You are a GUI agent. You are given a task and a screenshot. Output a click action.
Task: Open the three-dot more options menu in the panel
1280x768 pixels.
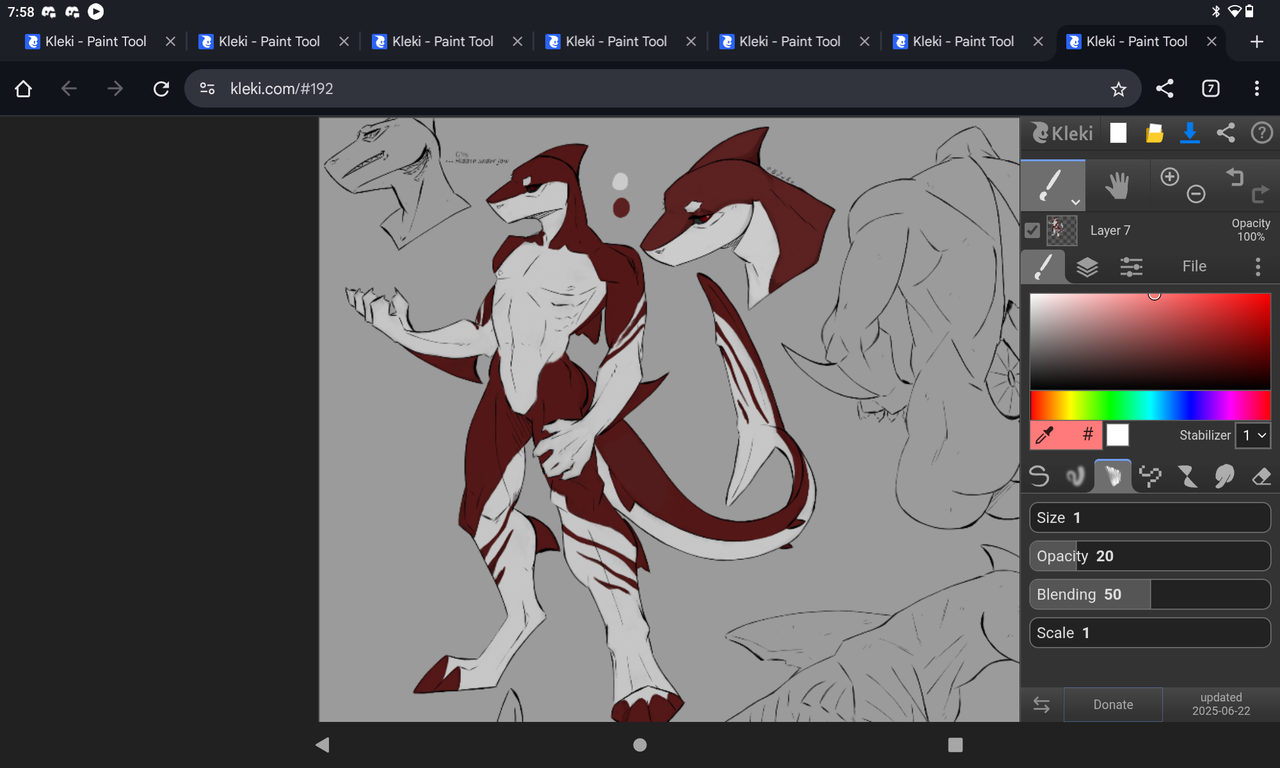click(1258, 266)
